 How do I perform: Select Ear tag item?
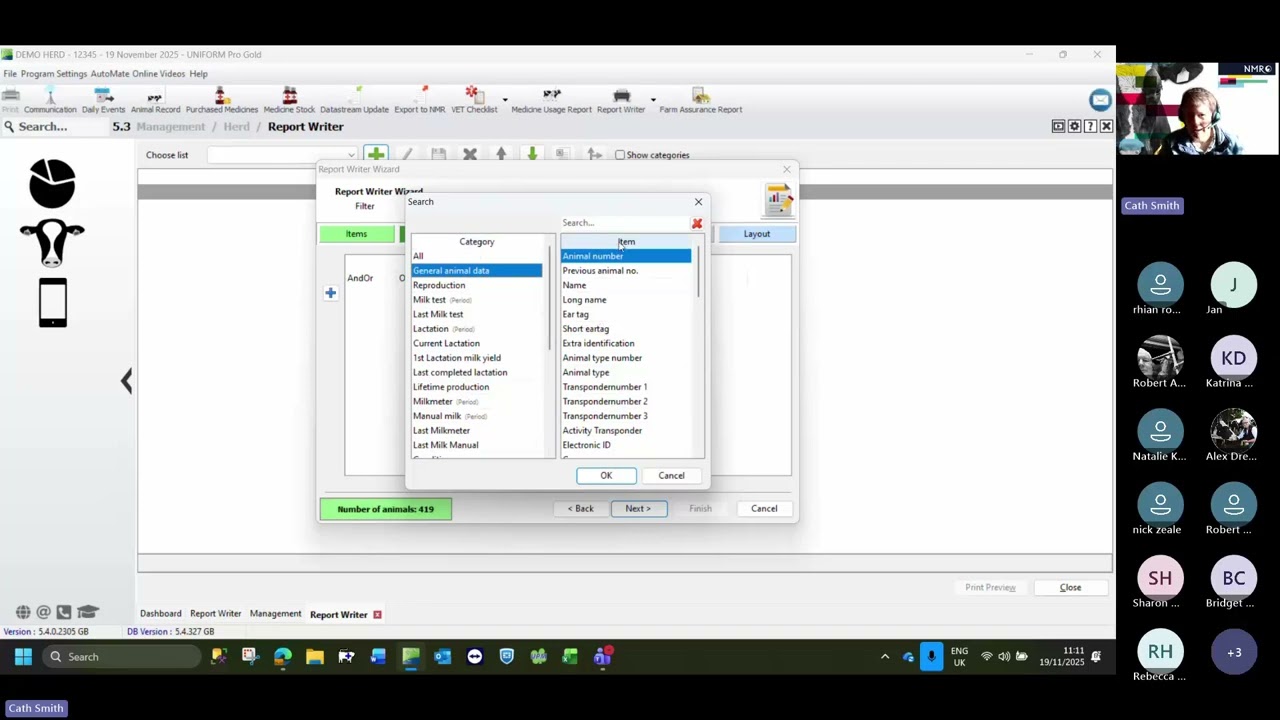[x=575, y=314]
